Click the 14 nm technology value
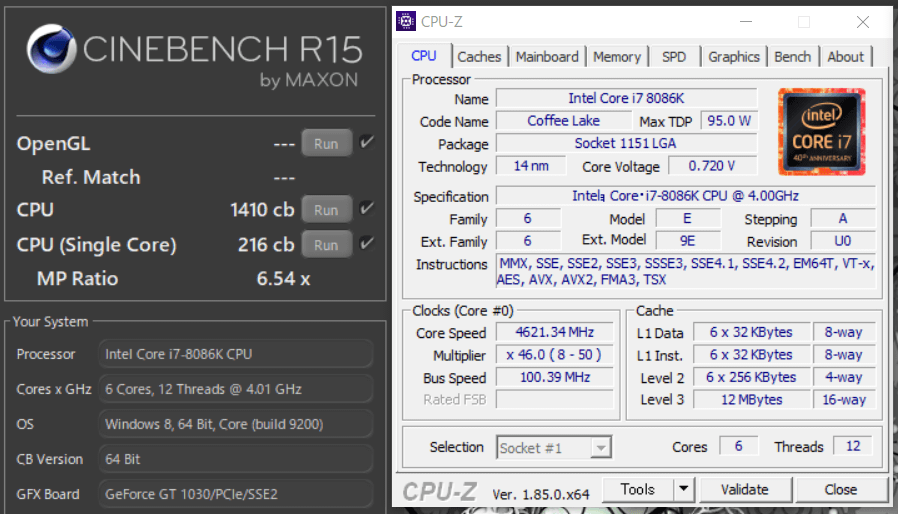 tap(531, 166)
